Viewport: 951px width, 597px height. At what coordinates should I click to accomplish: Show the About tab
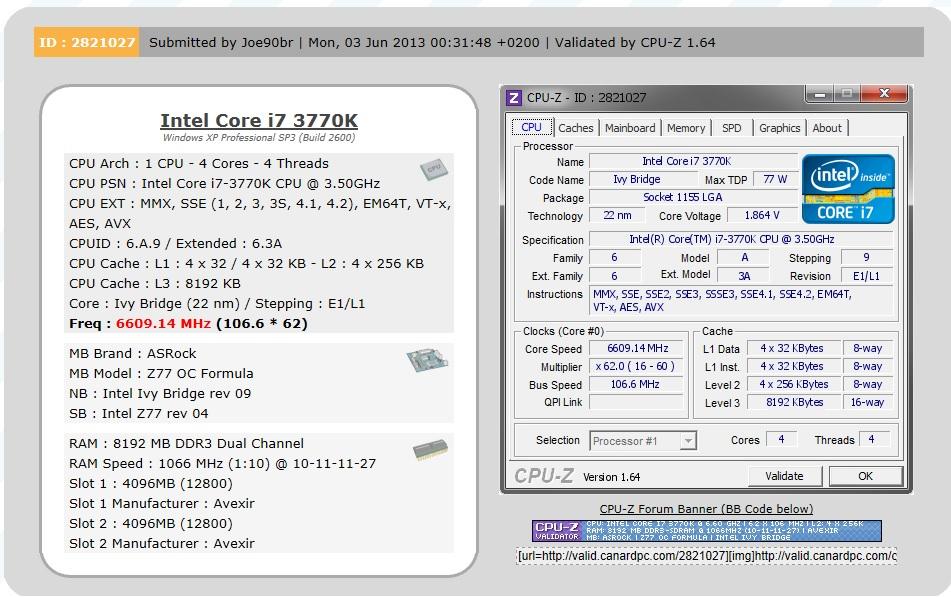[x=827, y=128]
